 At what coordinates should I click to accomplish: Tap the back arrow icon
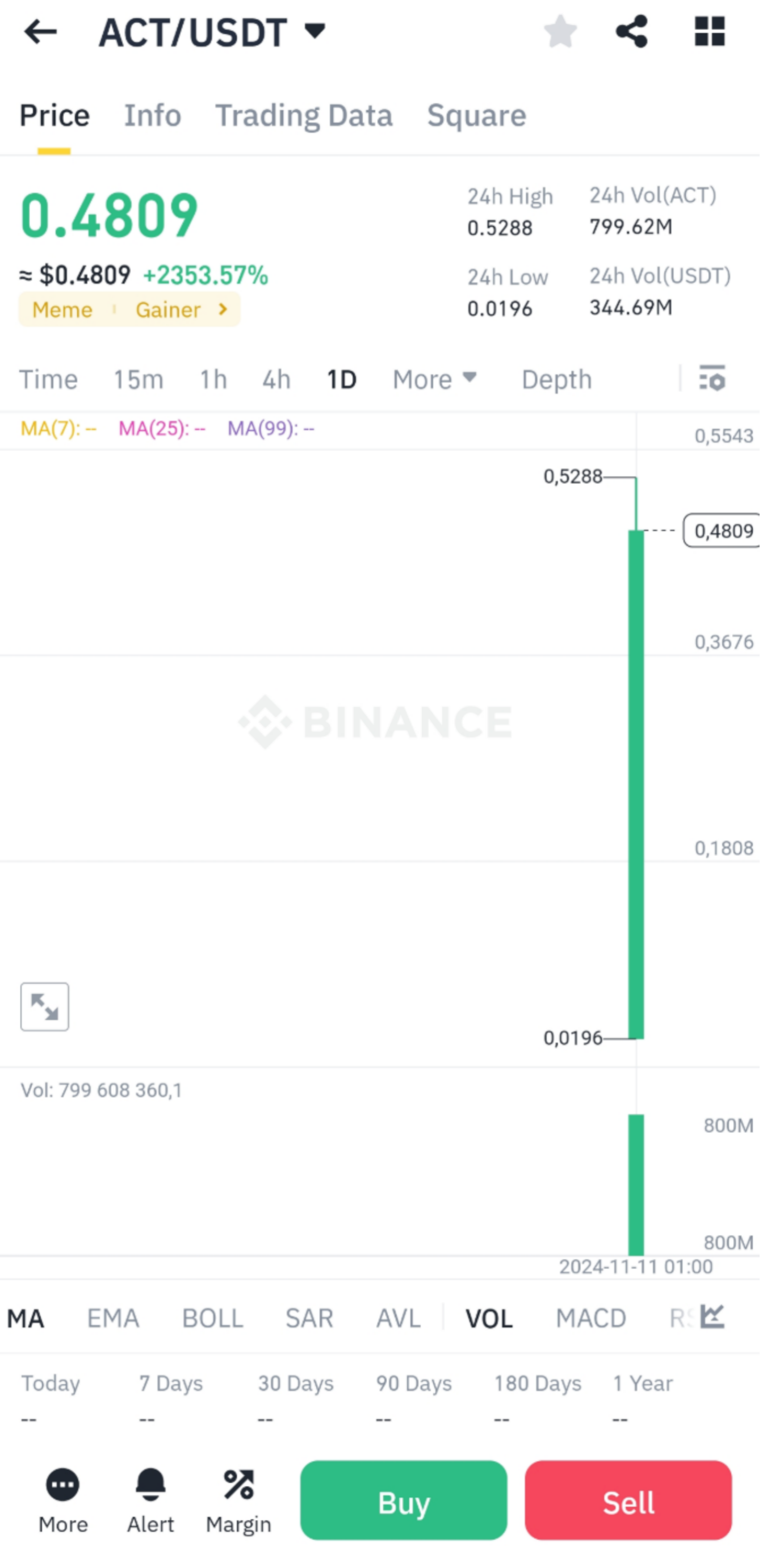tap(40, 32)
